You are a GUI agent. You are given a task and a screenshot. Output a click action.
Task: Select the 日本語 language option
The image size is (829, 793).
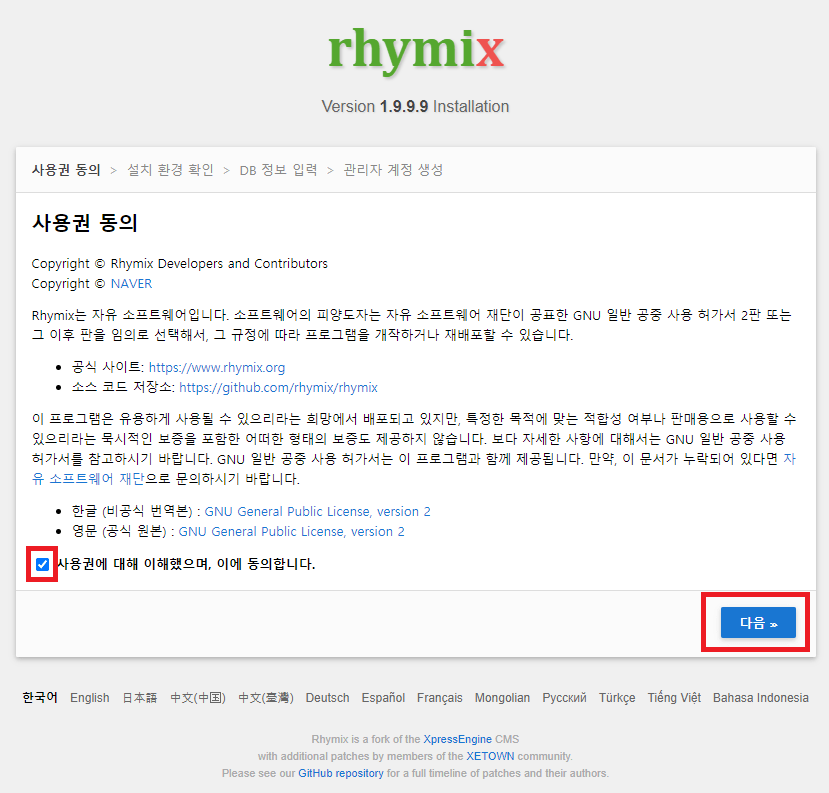point(139,697)
